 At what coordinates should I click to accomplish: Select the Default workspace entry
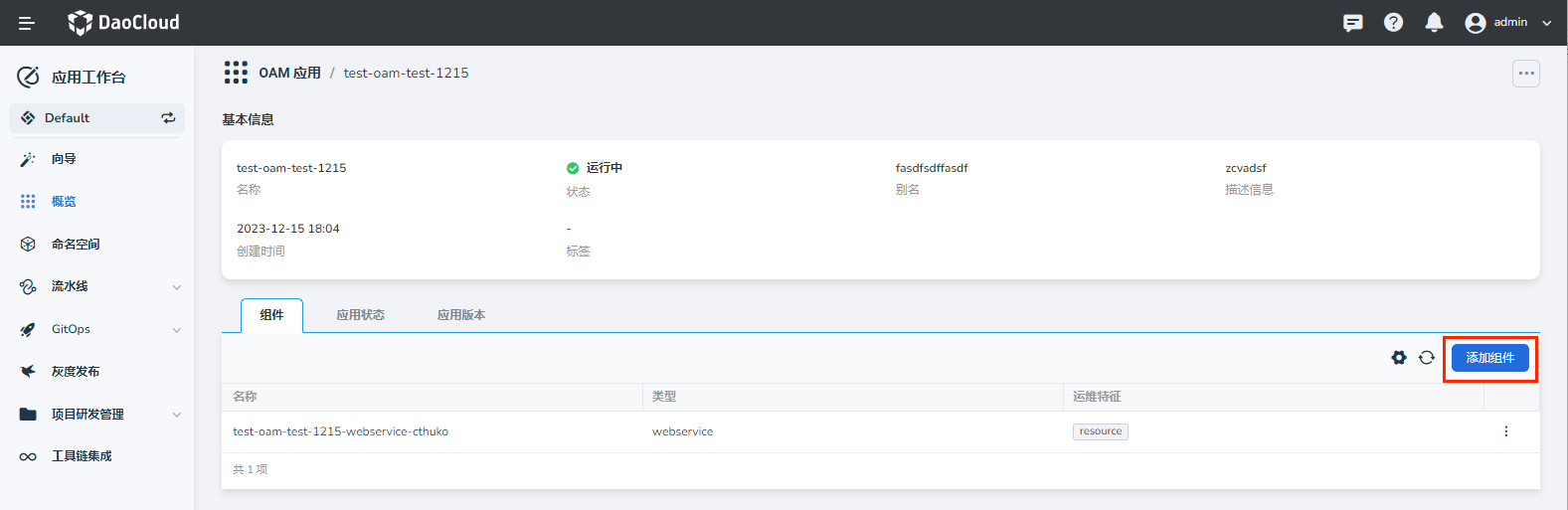coord(96,117)
